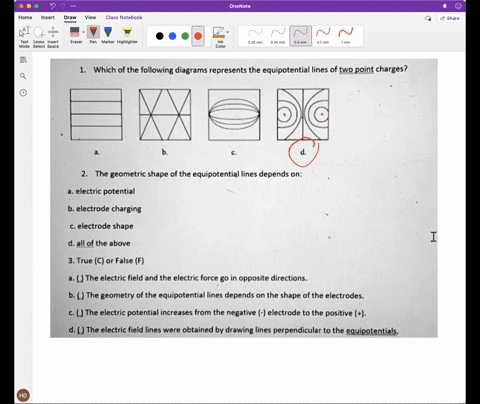Click the statement about potential increasing from negative electrode
The width and height of the screenshot is (480, 404).
click(217, 313)
